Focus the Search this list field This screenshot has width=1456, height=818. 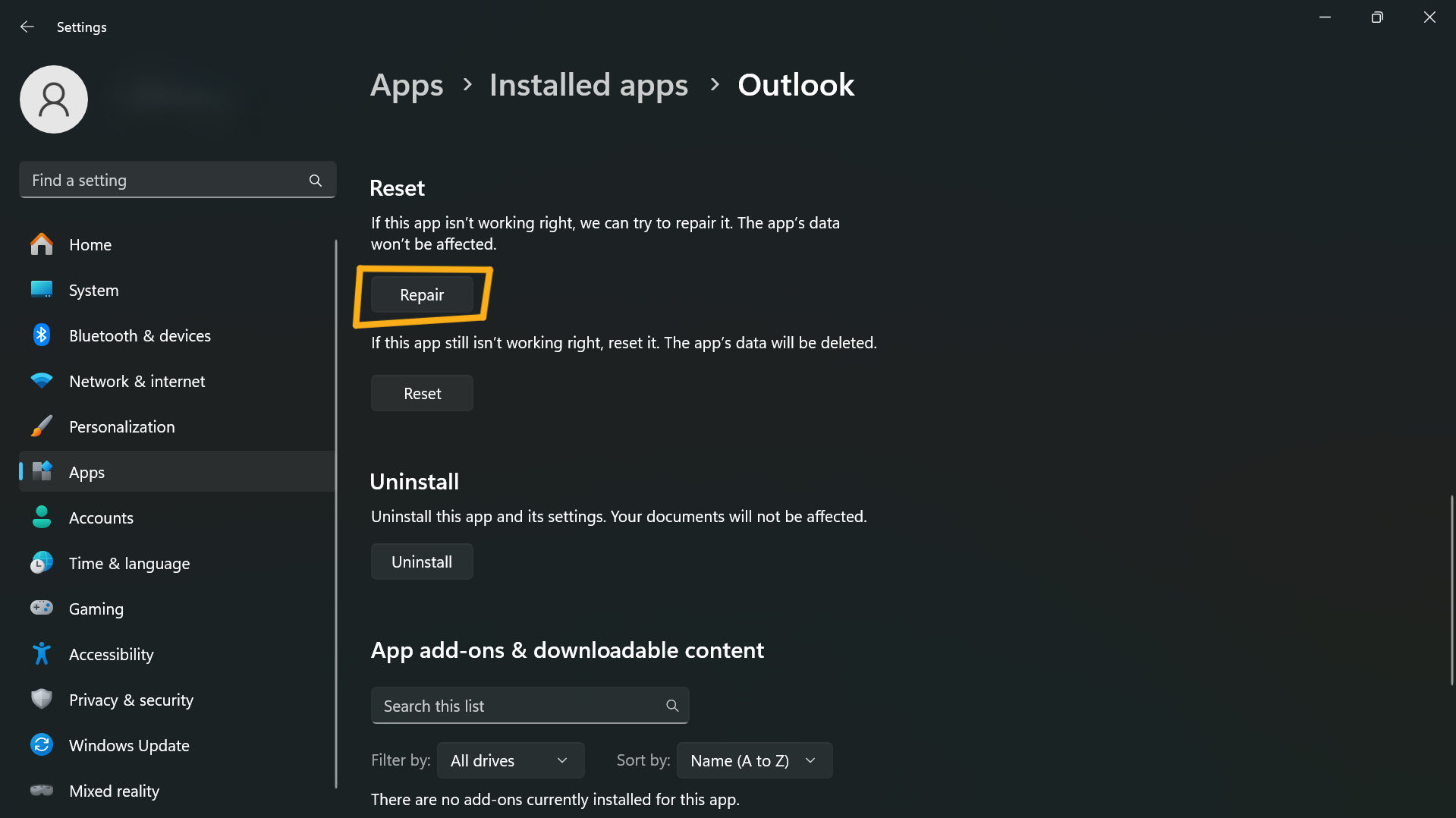click(x=530, y=706)
